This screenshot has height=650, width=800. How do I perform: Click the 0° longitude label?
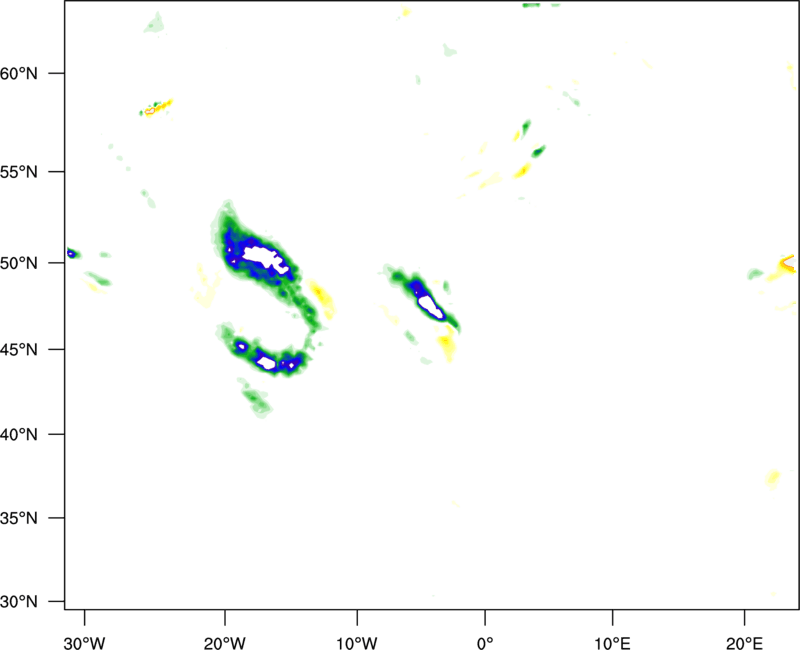[485, 643]
